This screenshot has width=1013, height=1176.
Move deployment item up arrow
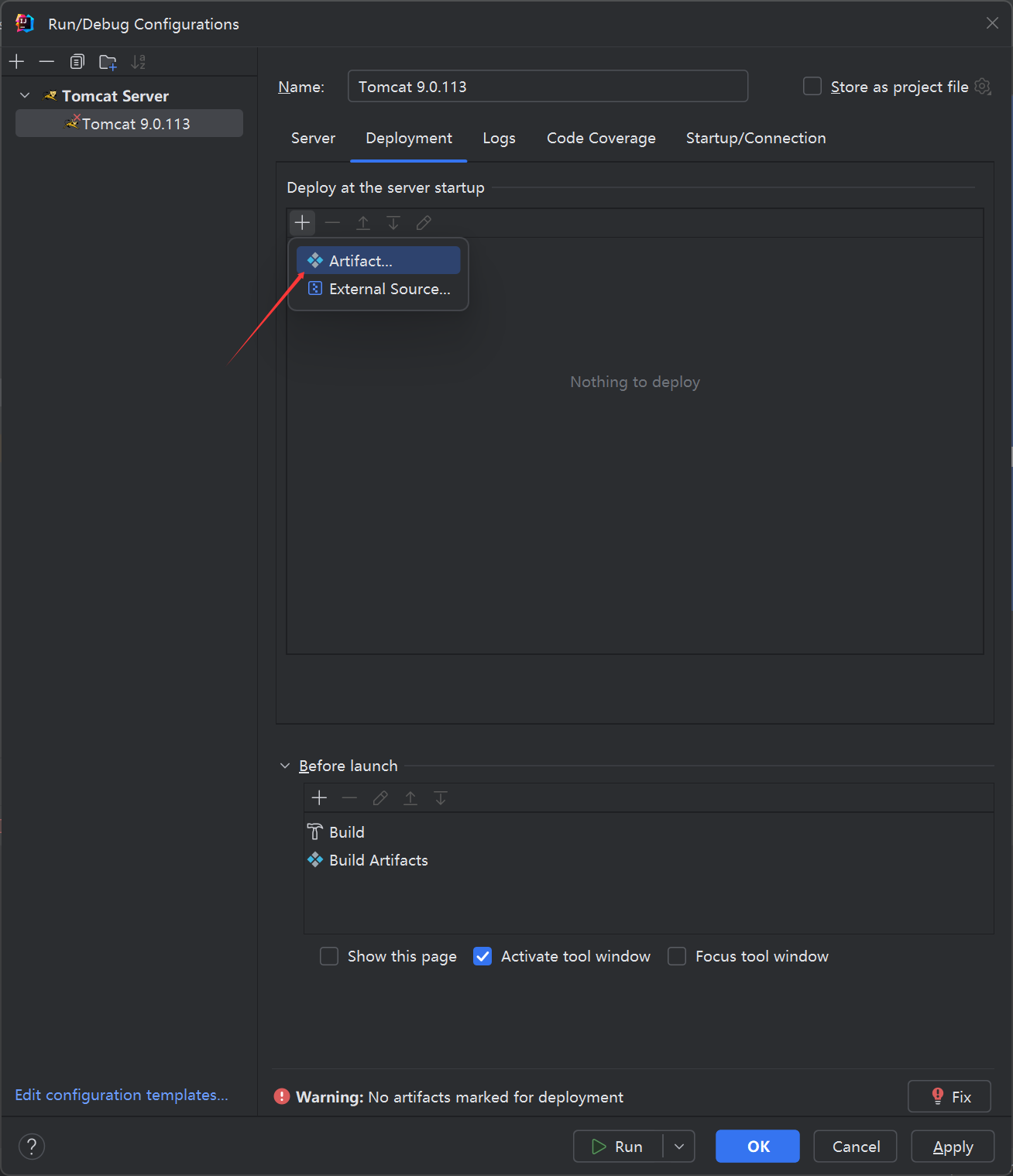362,223
